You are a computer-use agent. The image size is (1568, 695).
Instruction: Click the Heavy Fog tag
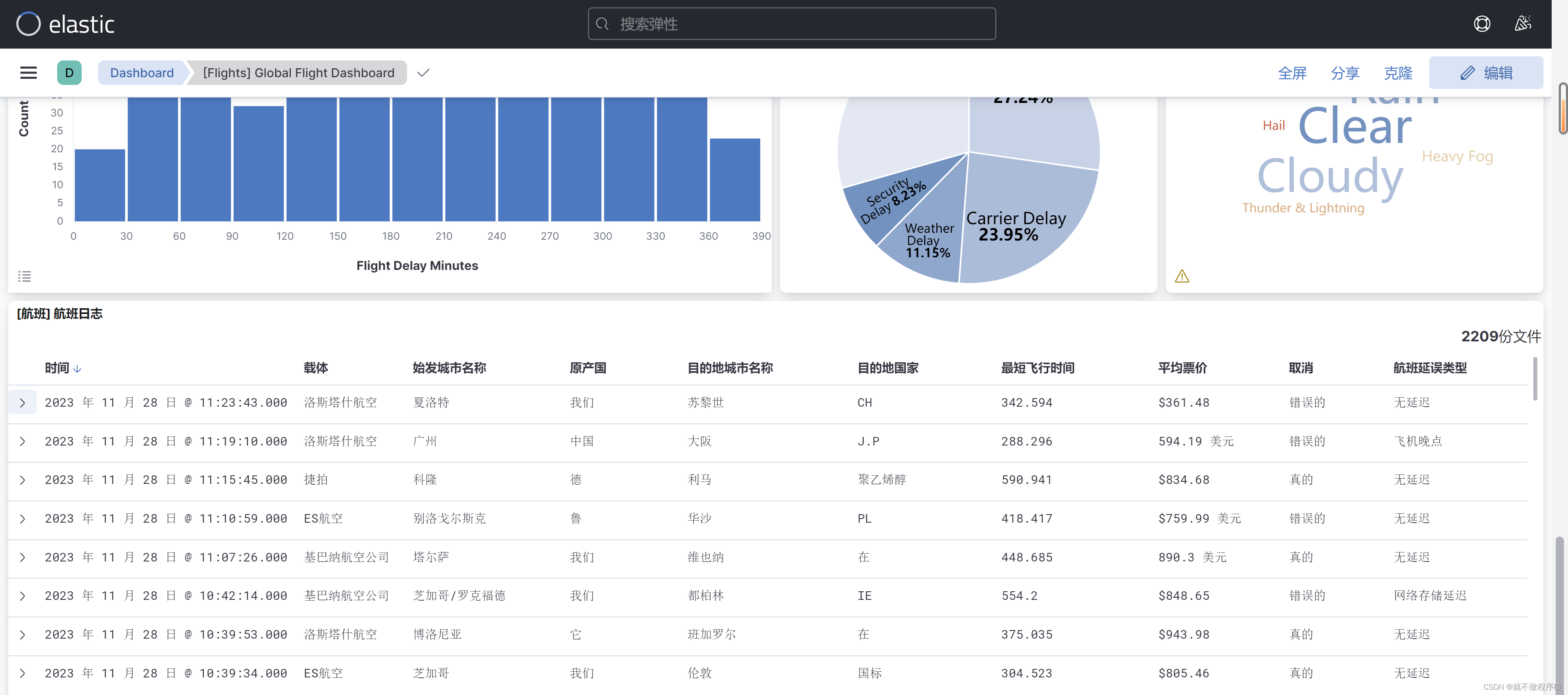click(x=1457, y=156)
